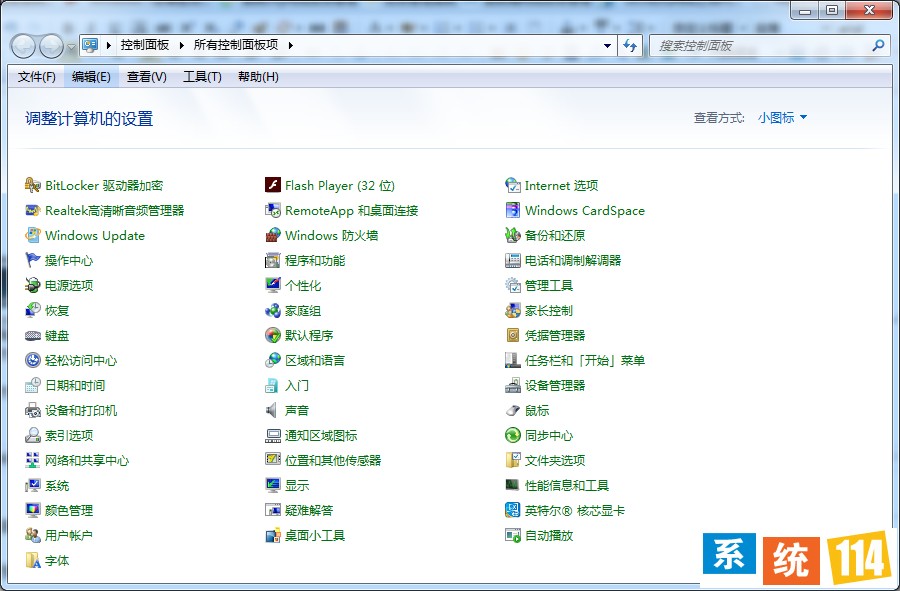This screenshot has width=900, height=591.
Task: Open the 程序和功能 link
Action: 315,261
